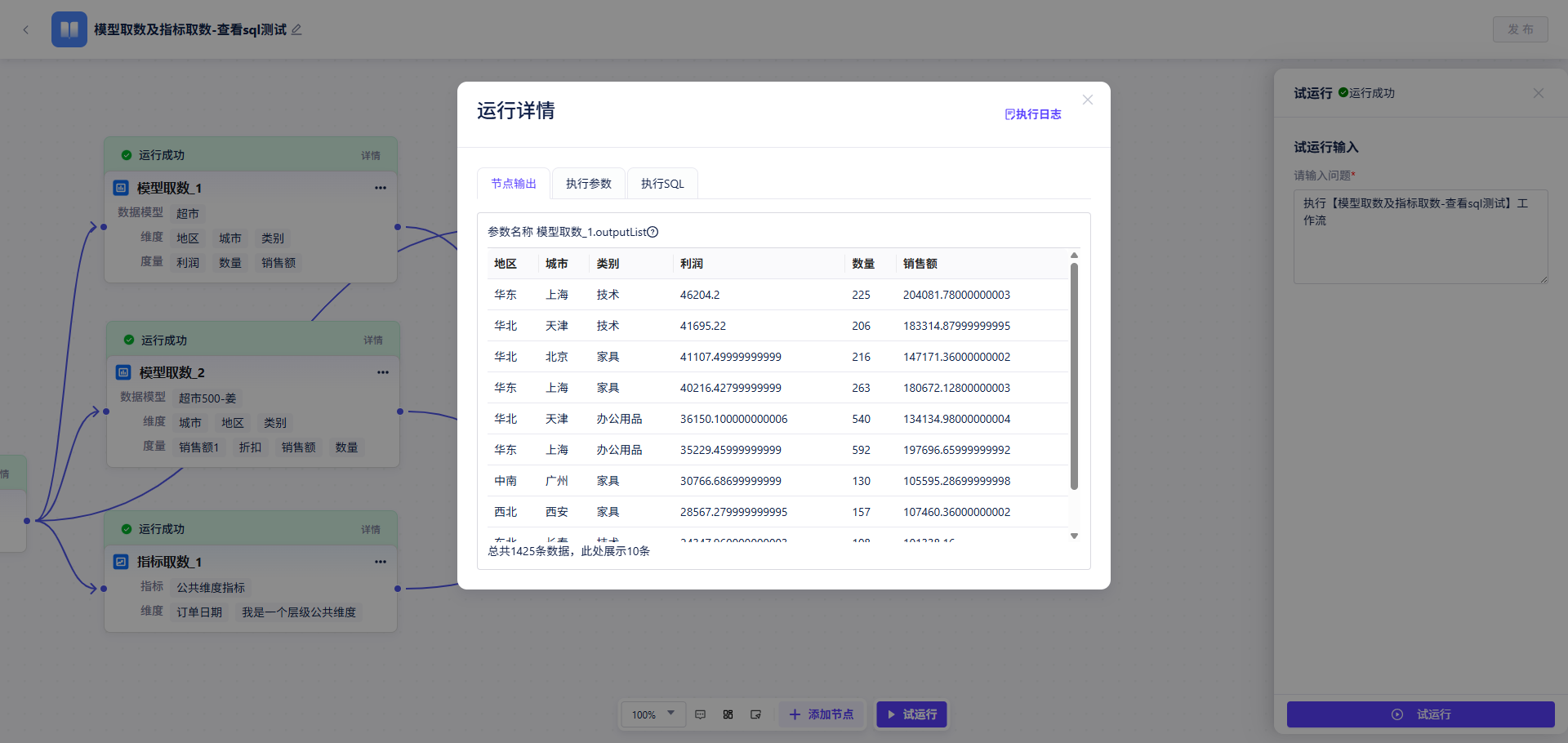Click the auto-layout grid icon
The width and height of the screenshot is (1568, 743).
(728, 714)
